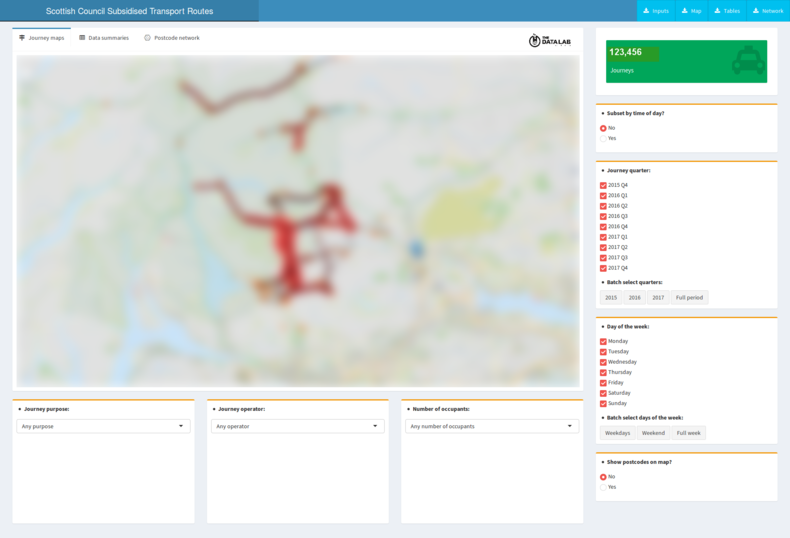Uncheck the 2015 Q4 journey quarter
Screen dimensions: 790x538
coord(603,185)
